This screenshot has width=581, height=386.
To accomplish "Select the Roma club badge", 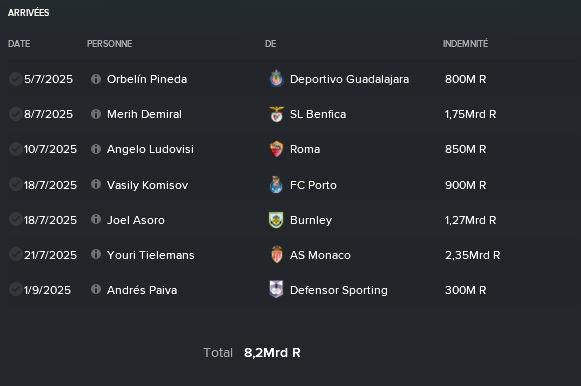I will (x=276, y=149).
